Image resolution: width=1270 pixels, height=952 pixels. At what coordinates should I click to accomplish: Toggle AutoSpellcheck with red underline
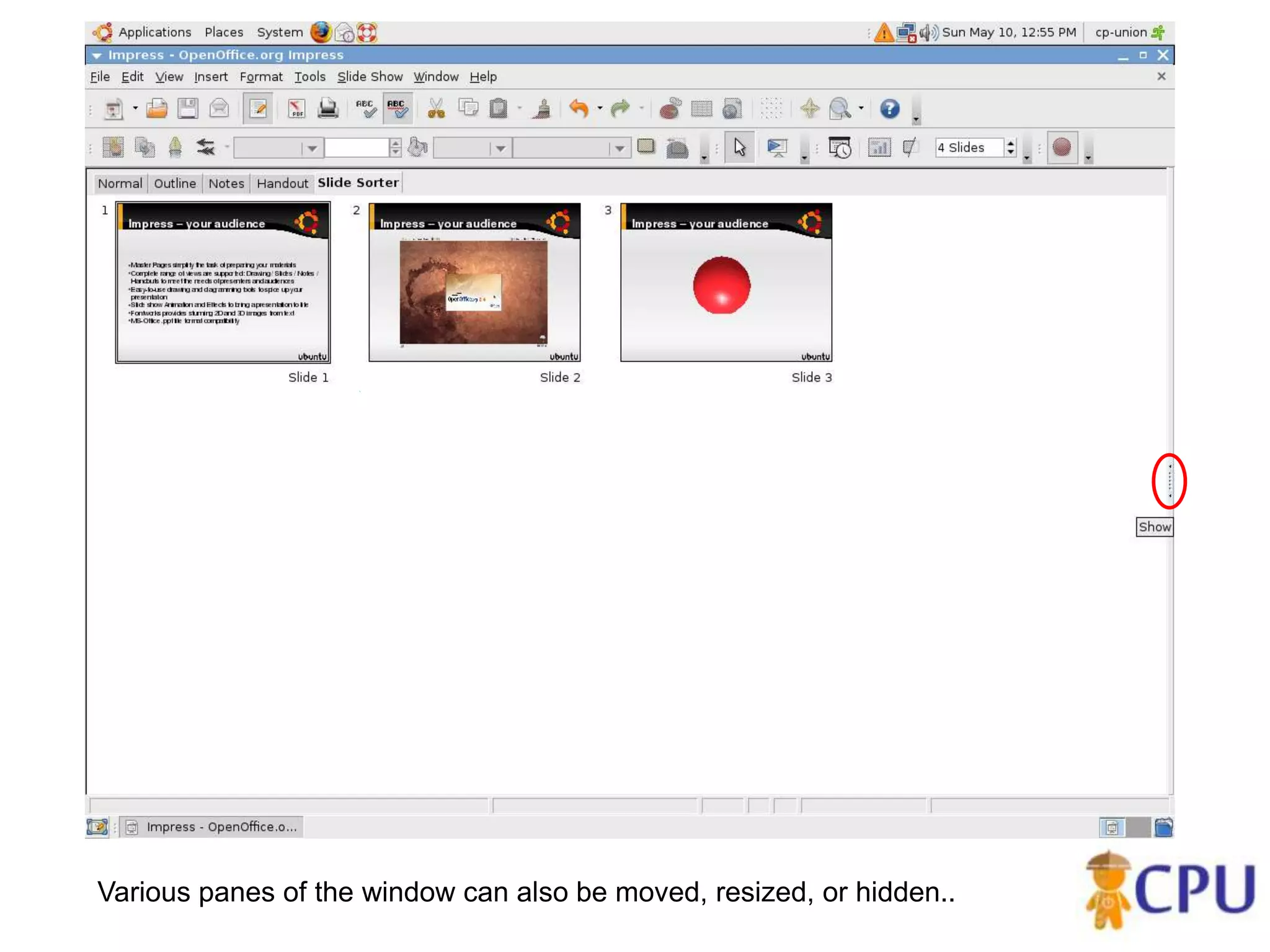397,108
